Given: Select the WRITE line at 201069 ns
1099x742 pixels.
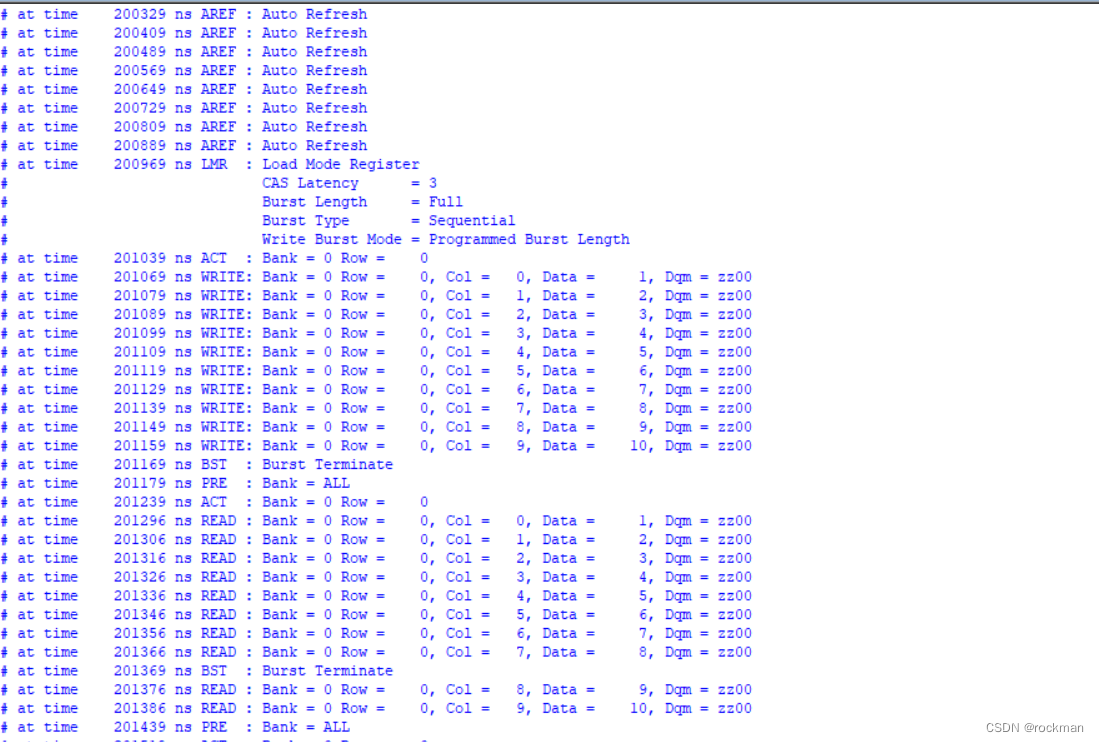Looking at the screenshot, I should tap(376, 277).
